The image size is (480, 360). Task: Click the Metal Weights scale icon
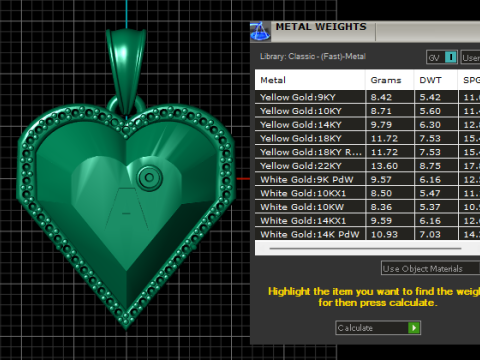pos(260,32)
